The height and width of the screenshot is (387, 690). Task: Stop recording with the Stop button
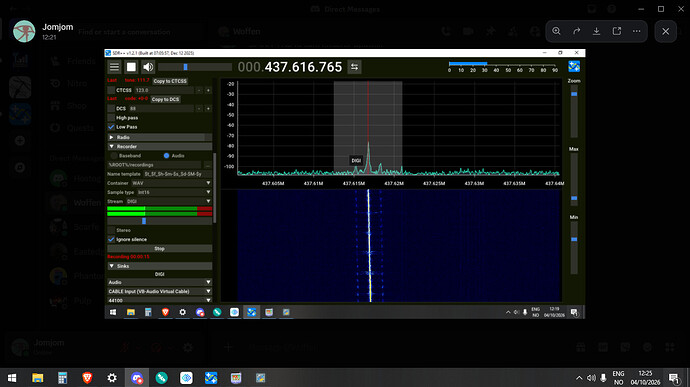[x=159, y=249]
